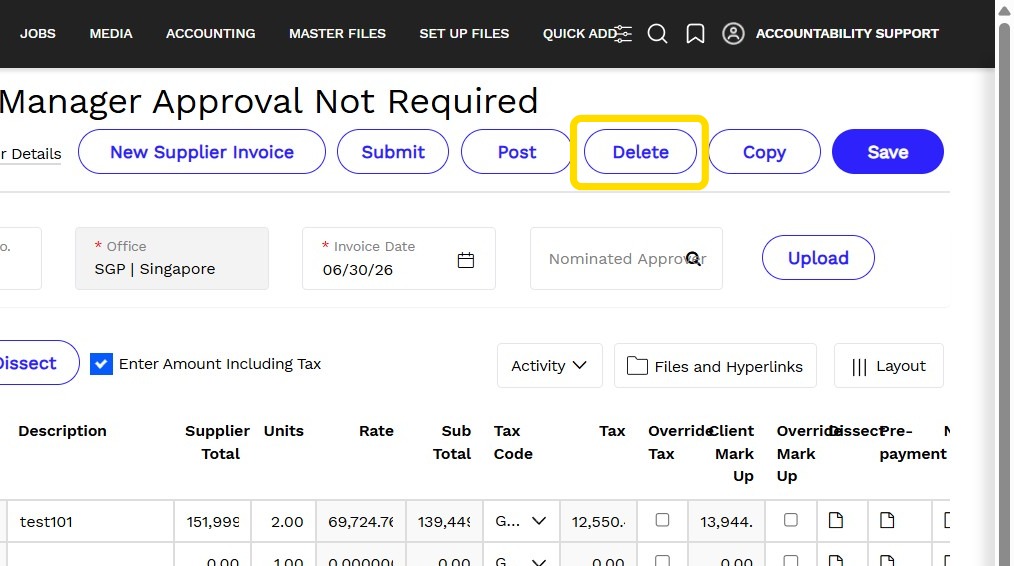Open the user profile avatar icon

coord(733,34)
